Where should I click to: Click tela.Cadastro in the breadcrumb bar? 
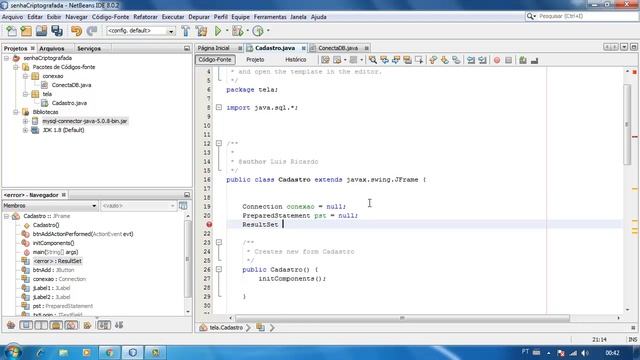[226, 328]
